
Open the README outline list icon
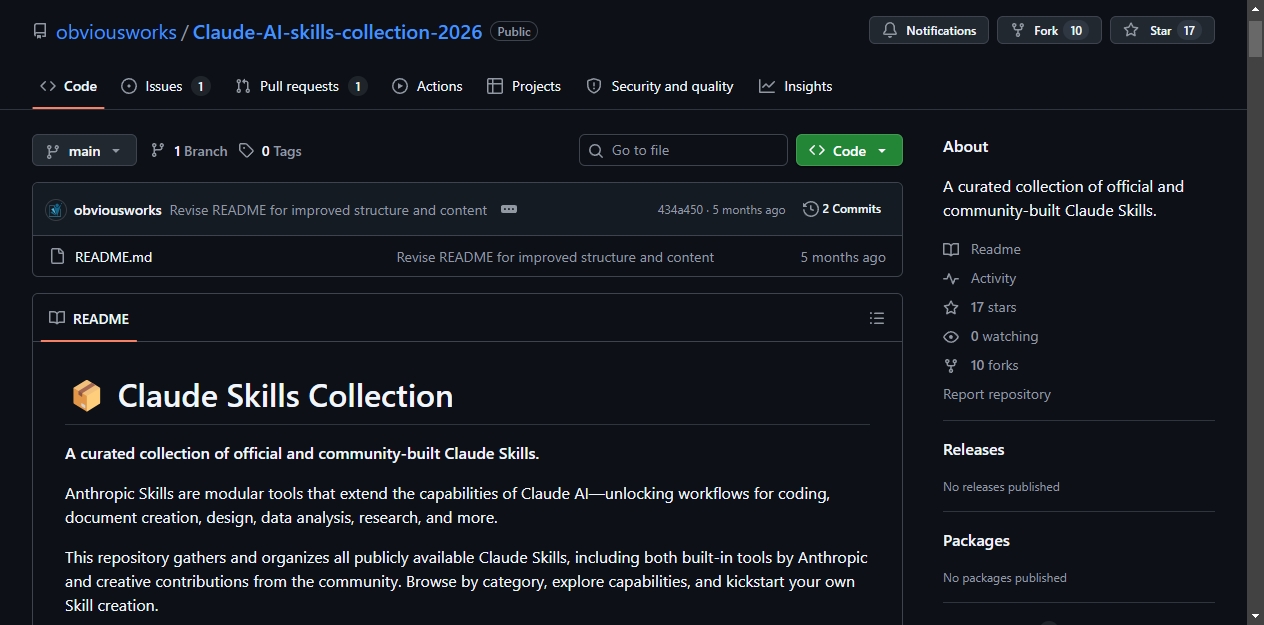point(877,318)
